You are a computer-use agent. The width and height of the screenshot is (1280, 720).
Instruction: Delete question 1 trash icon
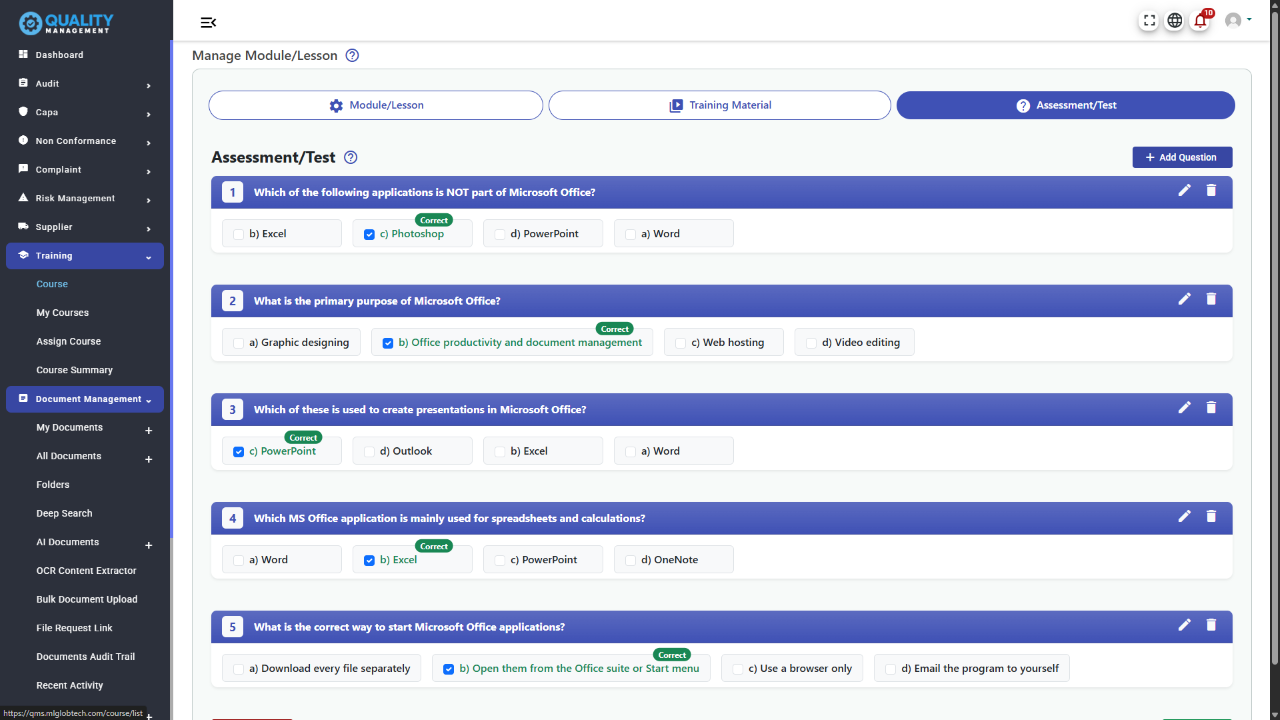[1211, 190]
